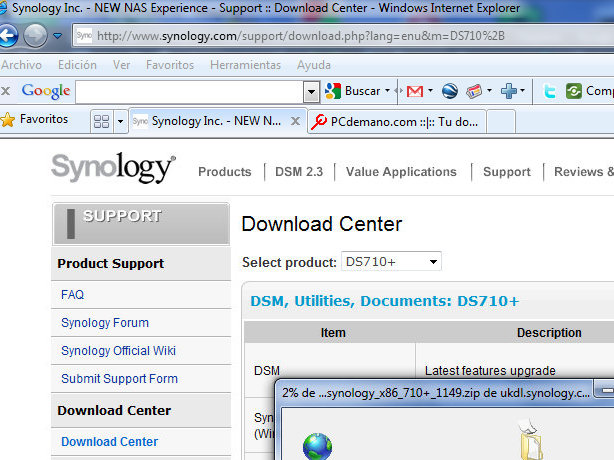Viewport: 614px width, 460px height.
Task: Click the Favoritos star button
Action: [x=34, y=119]
